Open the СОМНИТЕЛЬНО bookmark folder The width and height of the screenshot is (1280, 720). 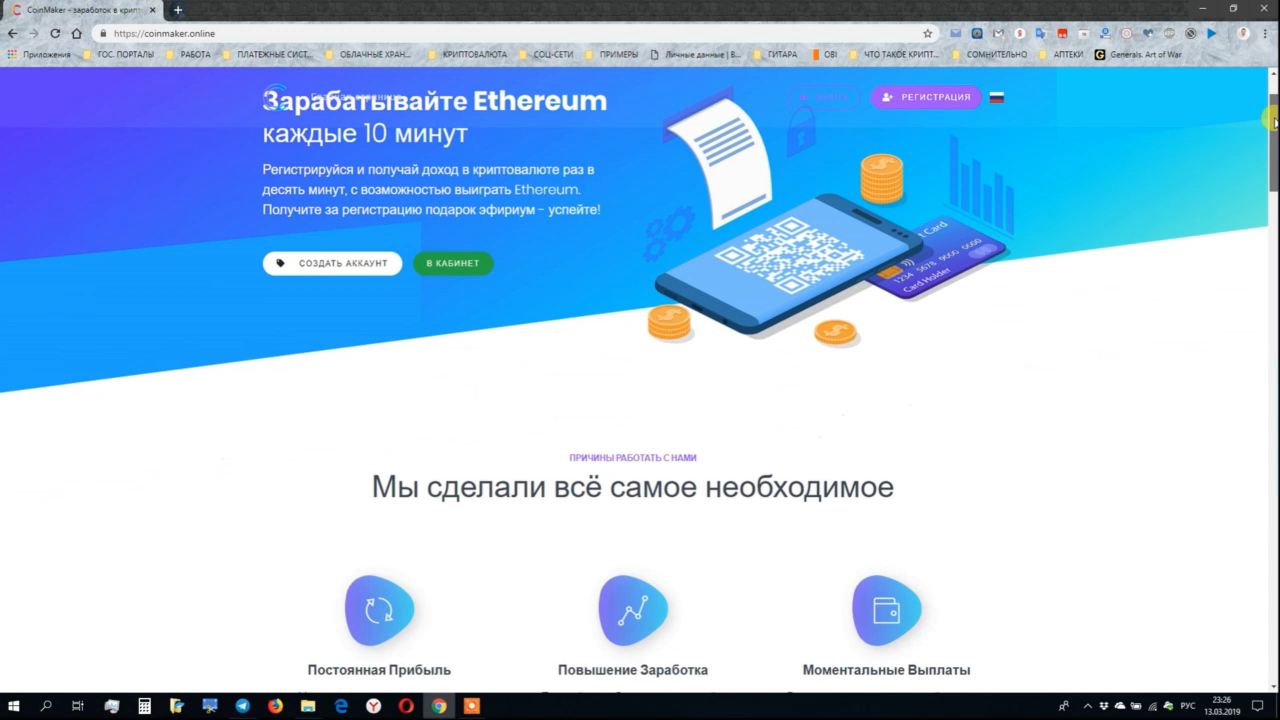(x=989, y=54)
